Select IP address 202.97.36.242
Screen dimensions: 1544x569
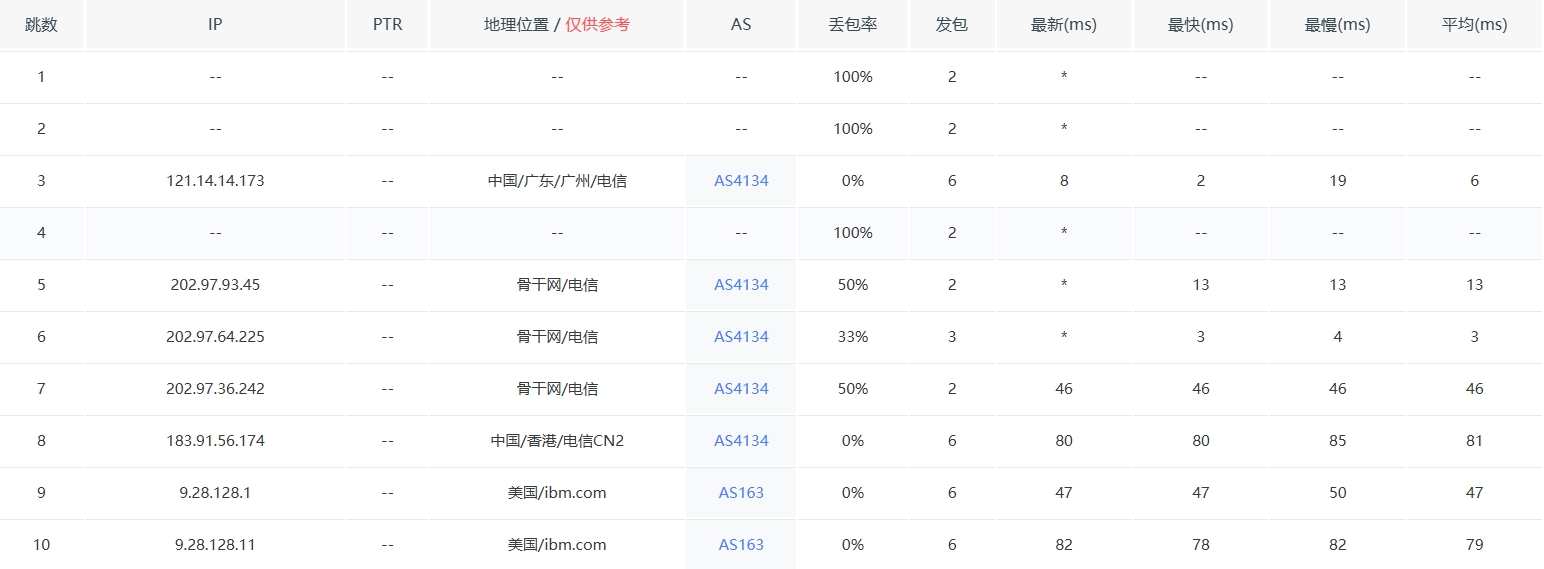(x=215, y=389)
